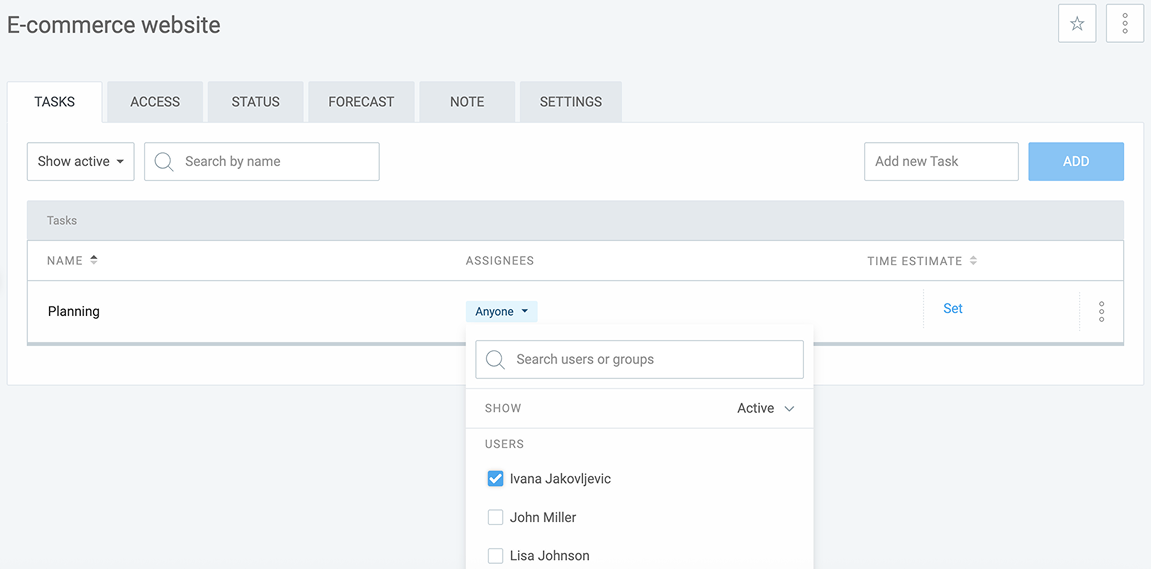The width and height of the screenshot is (1151, 569).
Task: Collapse the Anyone assignees dropdown
Action: point(501,312)
